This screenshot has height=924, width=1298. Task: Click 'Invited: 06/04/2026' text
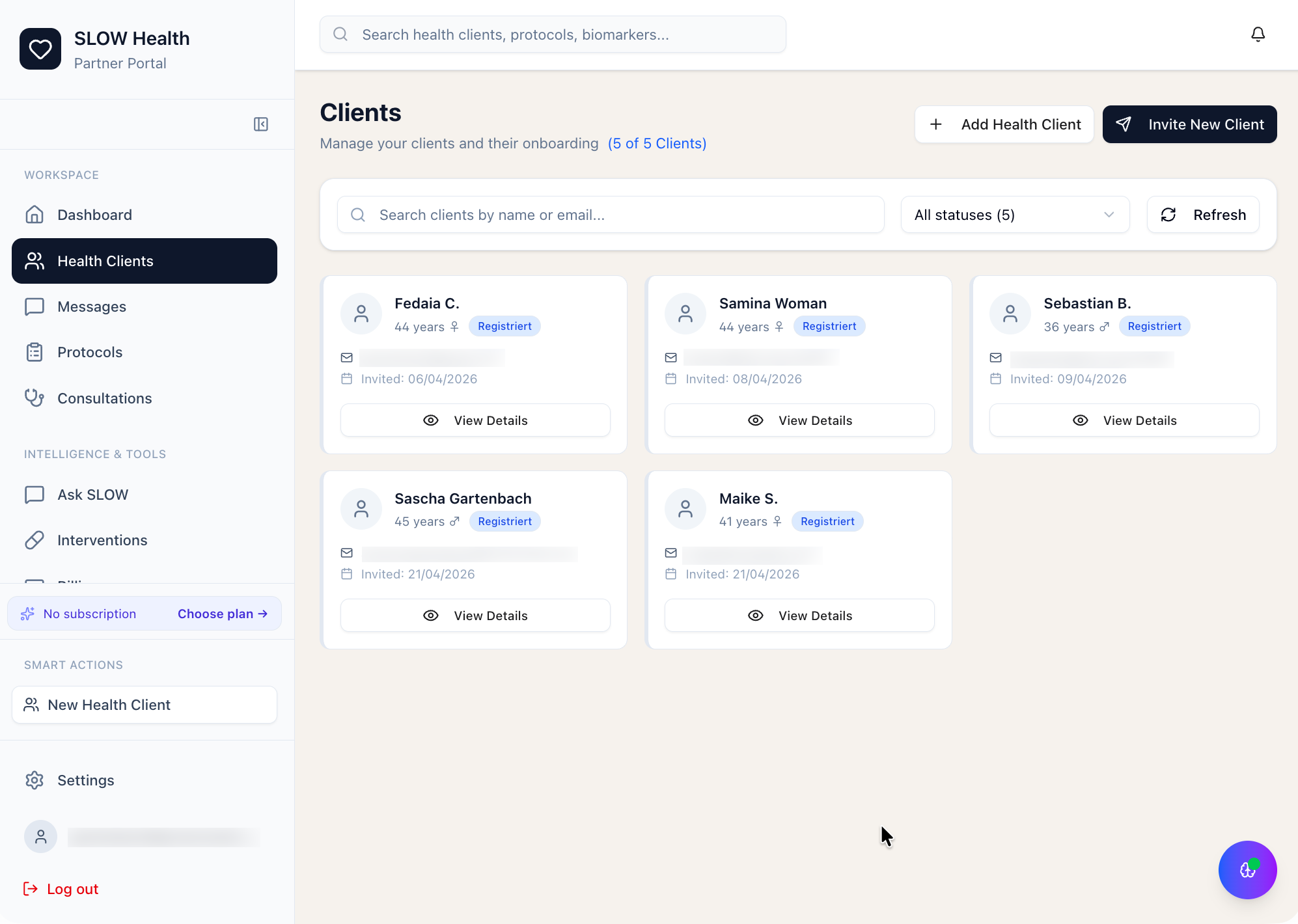[419, 379]
